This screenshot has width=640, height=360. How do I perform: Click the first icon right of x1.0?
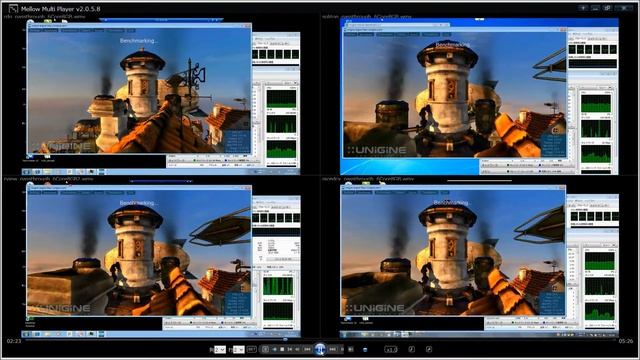(411, 349)
